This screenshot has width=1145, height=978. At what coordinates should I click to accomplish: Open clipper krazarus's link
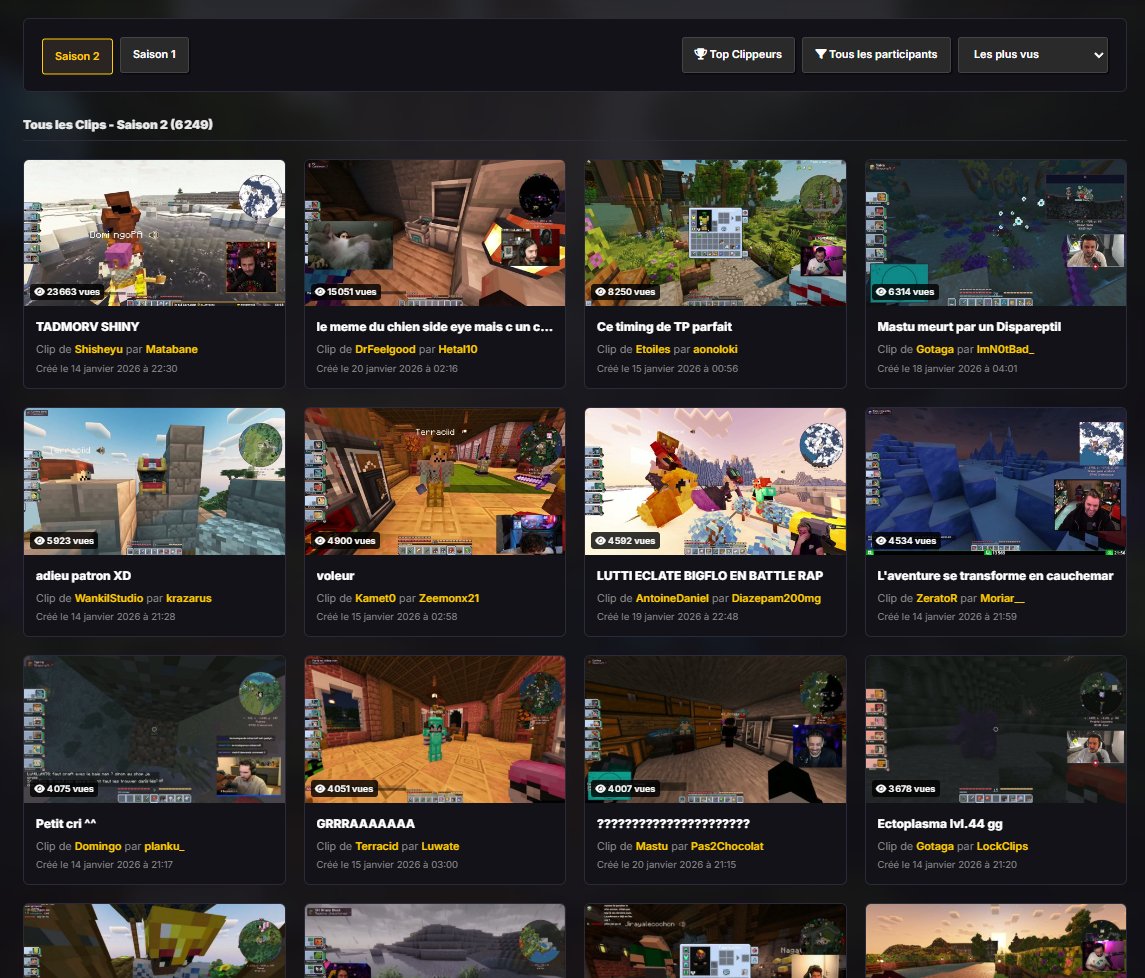(188, 598)
